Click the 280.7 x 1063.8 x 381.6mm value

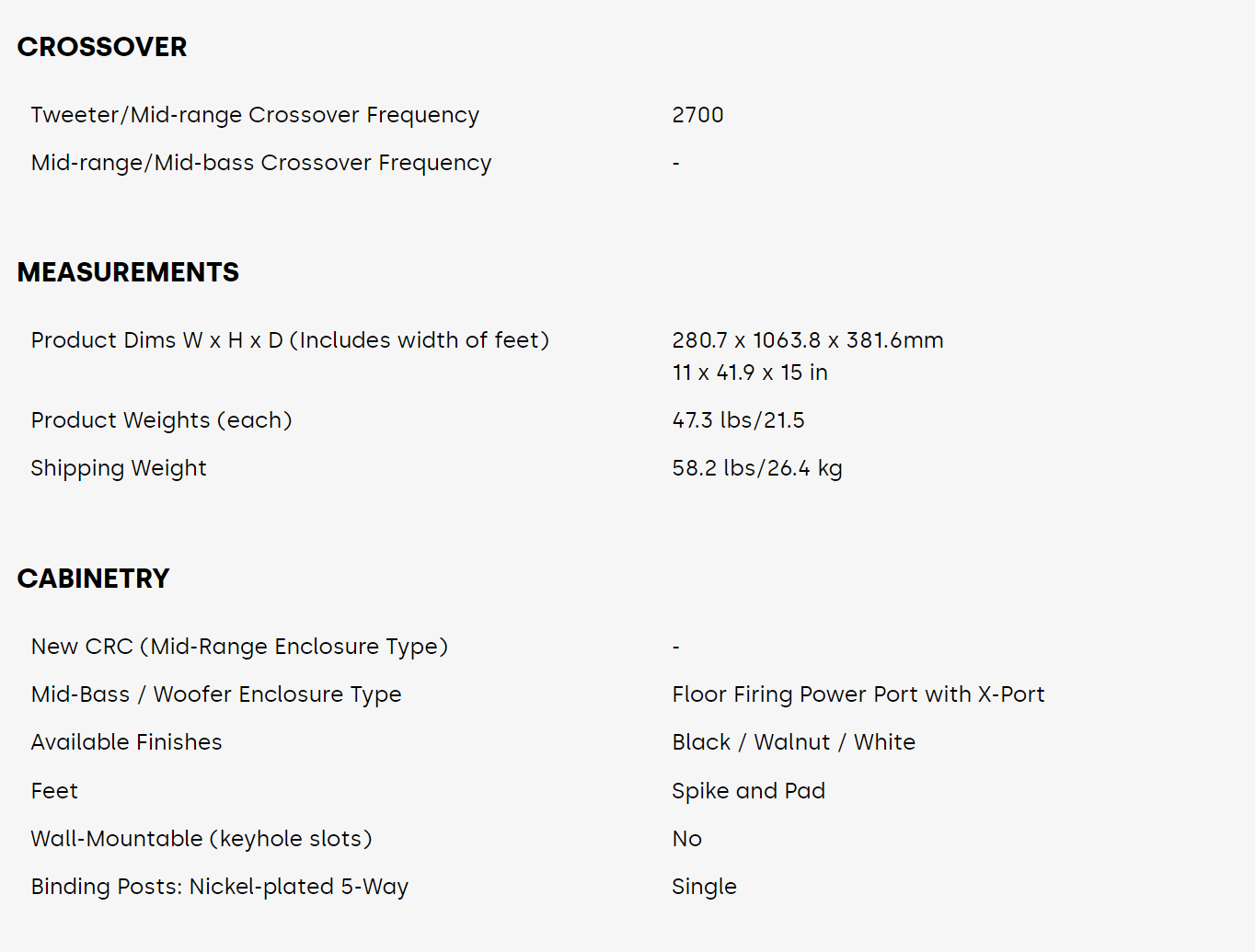tap(807, 340)
